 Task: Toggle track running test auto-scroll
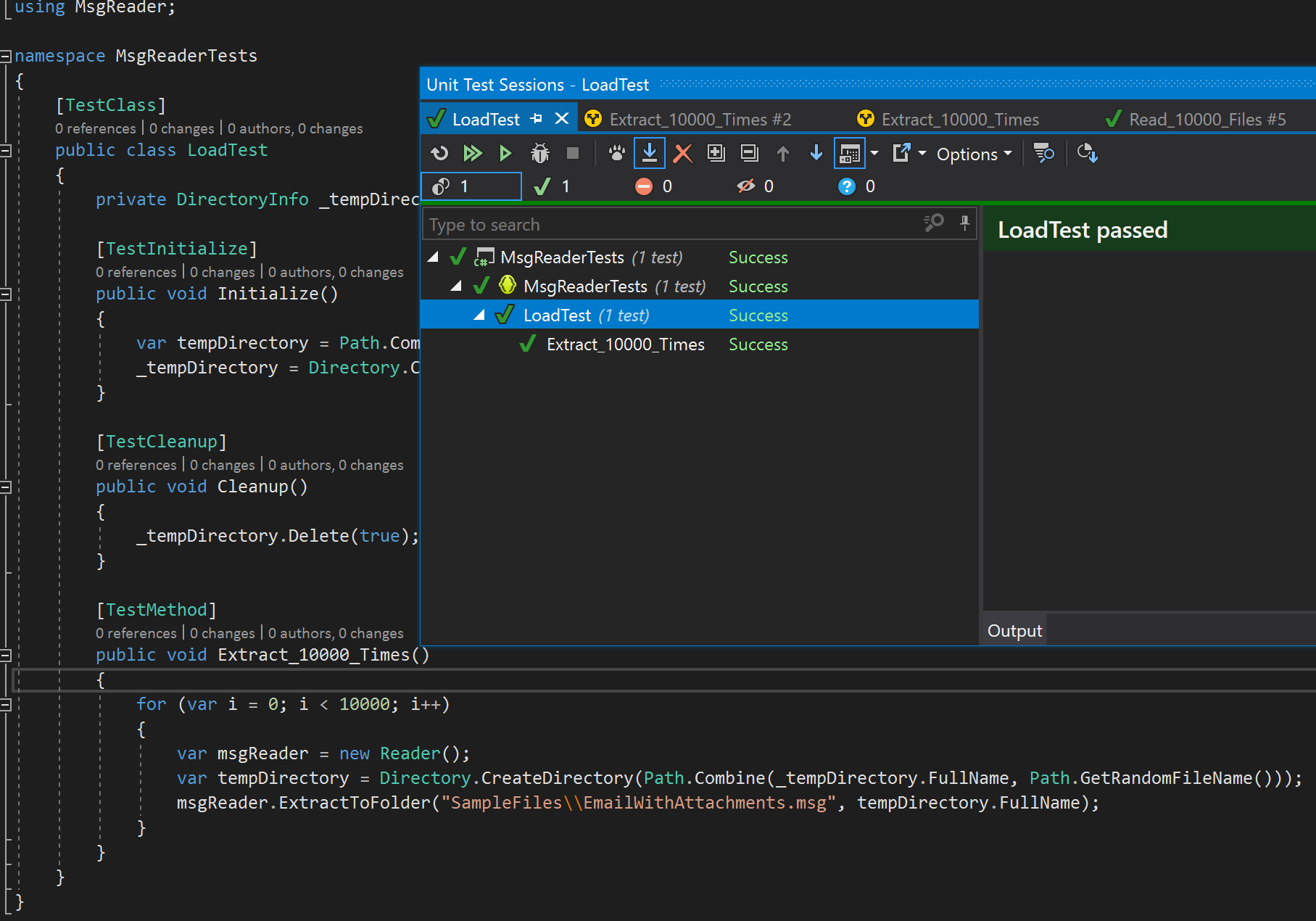tap(650, 153)
